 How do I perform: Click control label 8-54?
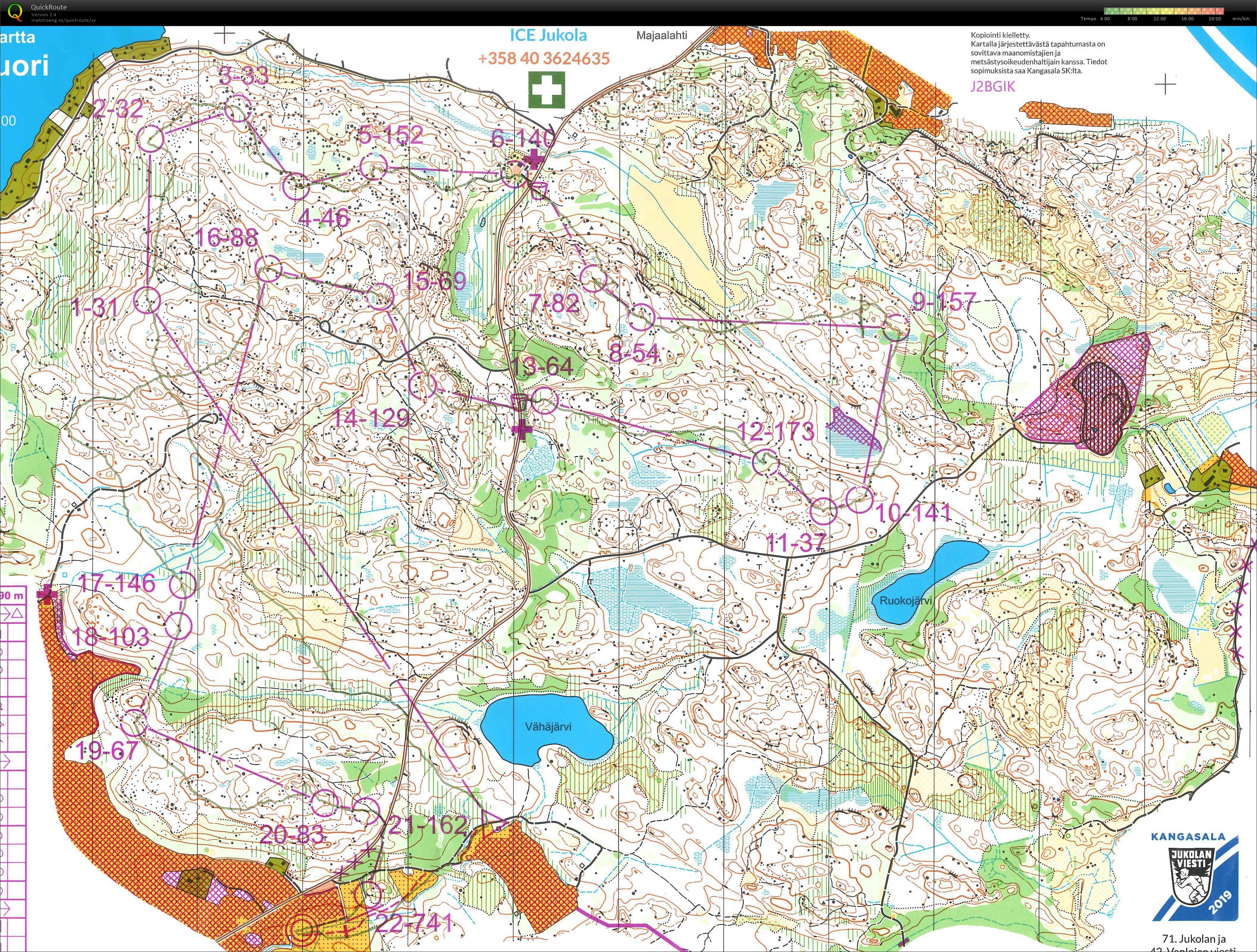click(x=634, y=354)
